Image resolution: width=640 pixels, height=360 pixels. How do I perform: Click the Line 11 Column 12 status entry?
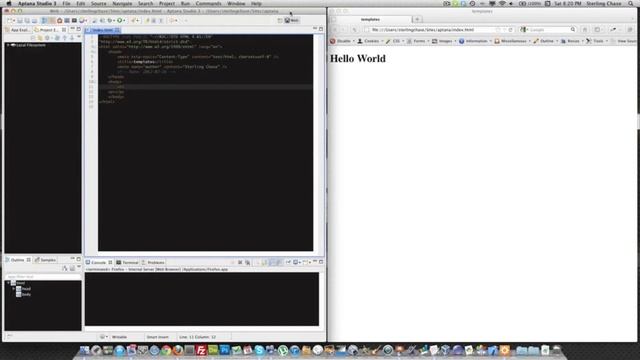coord(197,337)
